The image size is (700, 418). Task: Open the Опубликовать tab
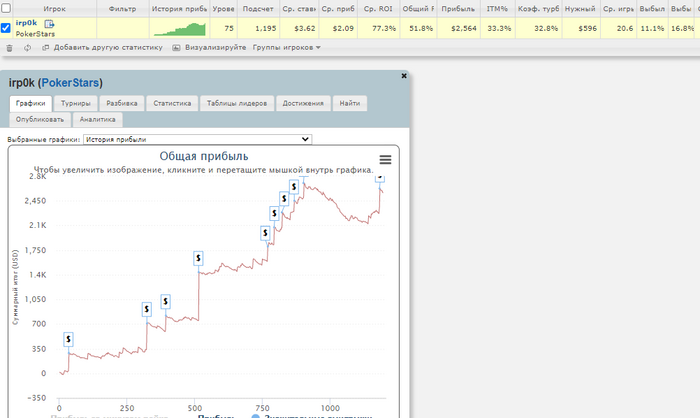point(40,119)
